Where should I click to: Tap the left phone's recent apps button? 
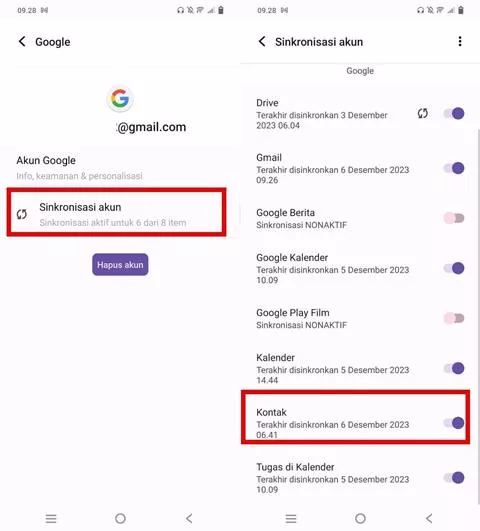click(x=51, y=518)
